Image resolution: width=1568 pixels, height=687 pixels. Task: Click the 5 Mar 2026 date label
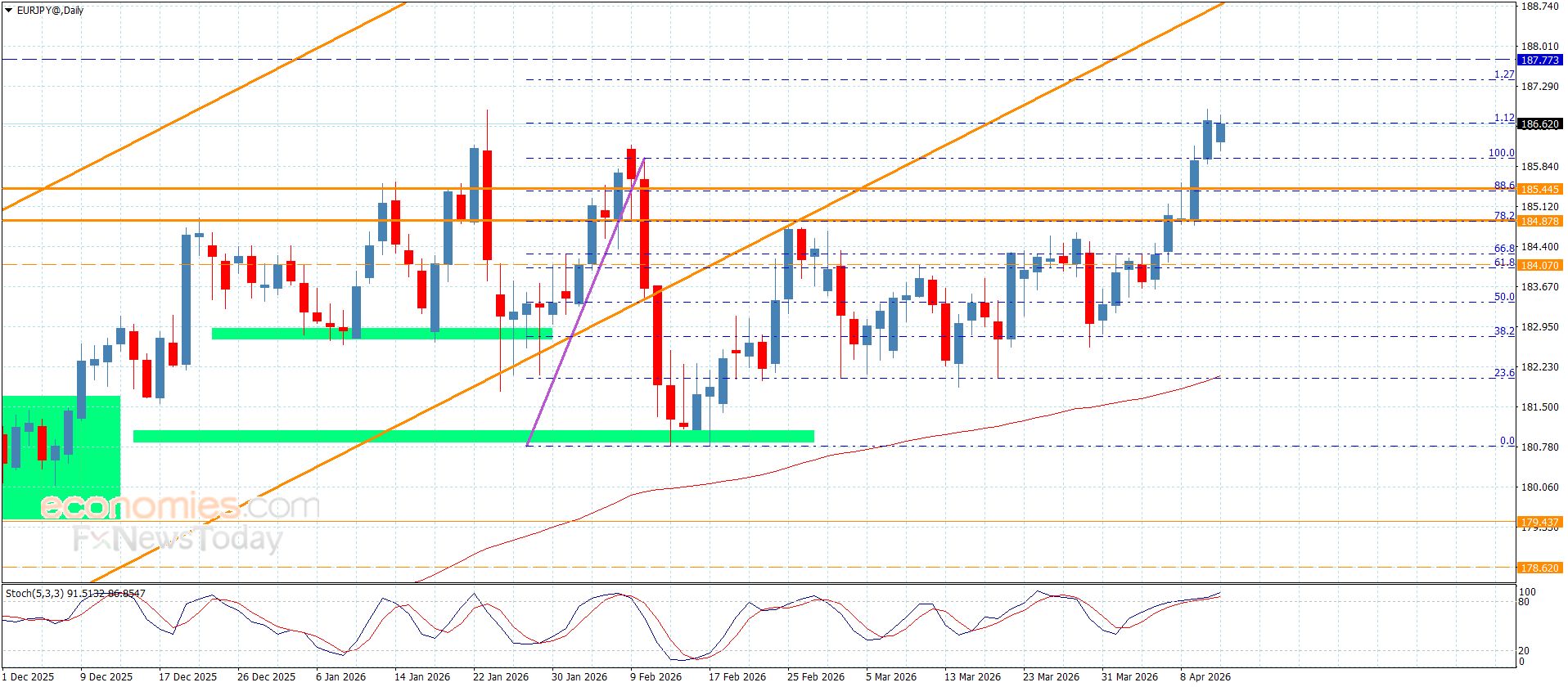click(x=891, y=677)
